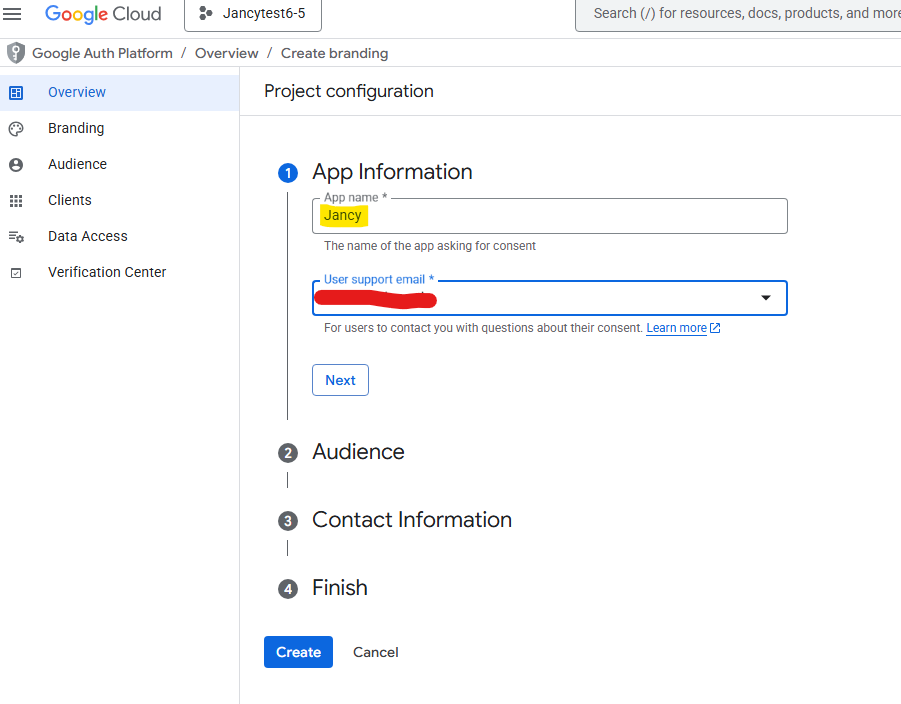Viewport: 901px width, 704px height.
Task: Click the external-link icon beside Learn more
Action: pyautogui.click(x=715, y=328)
